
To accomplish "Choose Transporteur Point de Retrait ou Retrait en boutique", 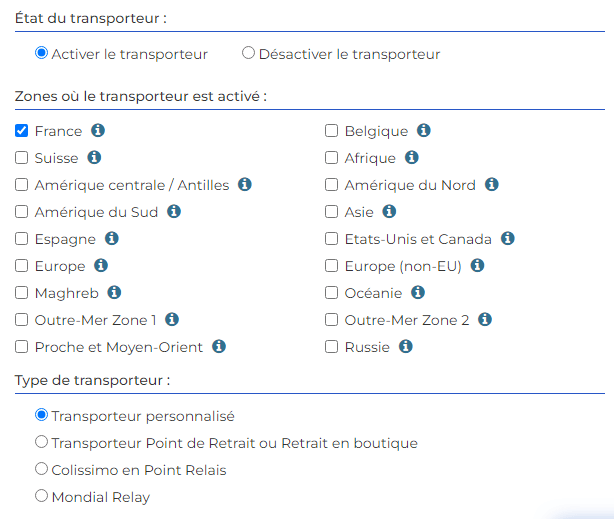I will [x=42, y=441].
